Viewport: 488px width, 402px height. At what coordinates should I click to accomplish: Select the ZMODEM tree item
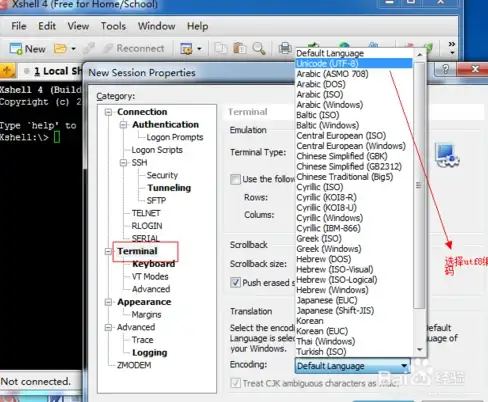point(134,365)
